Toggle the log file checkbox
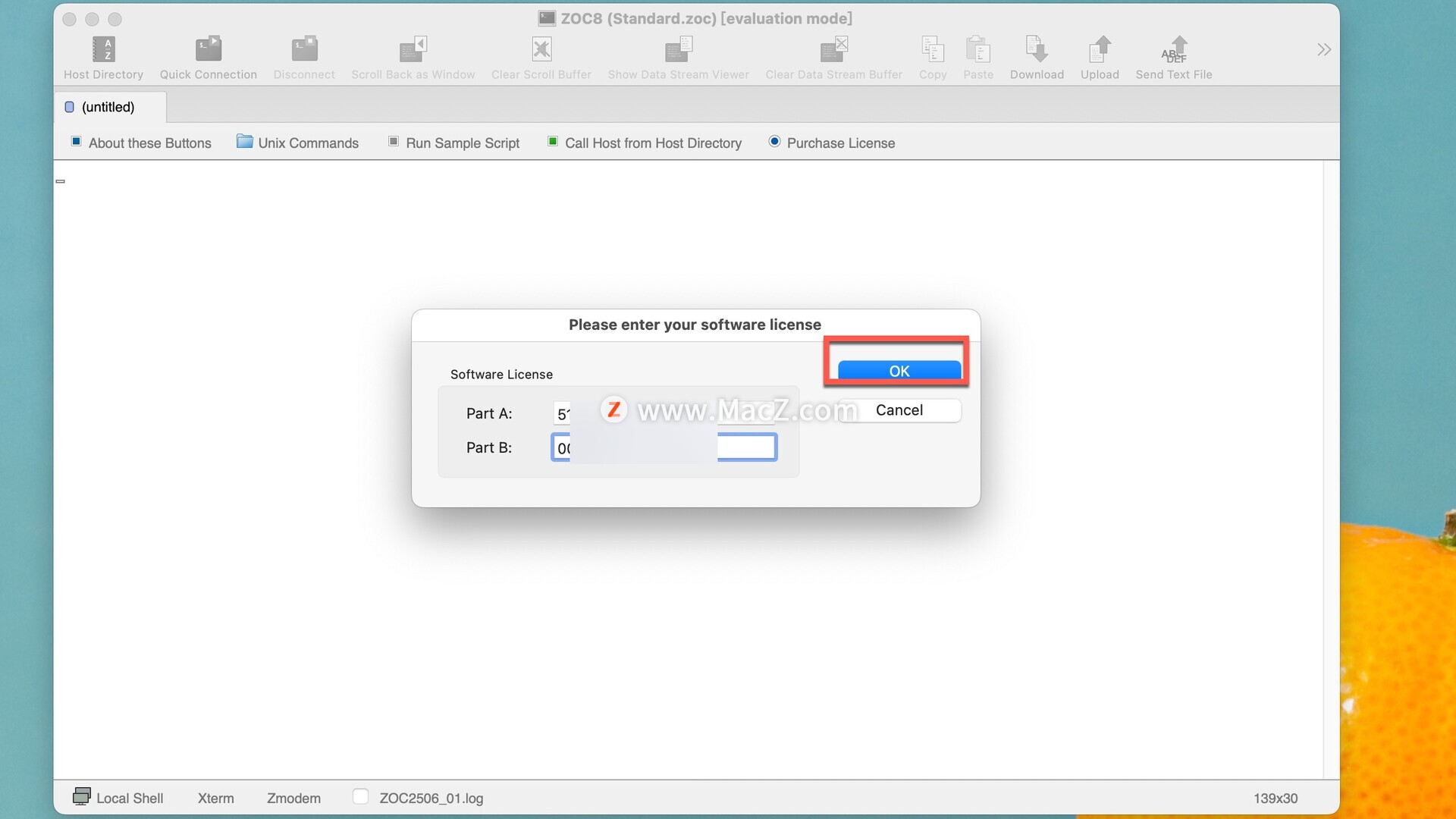 (360, 796)
